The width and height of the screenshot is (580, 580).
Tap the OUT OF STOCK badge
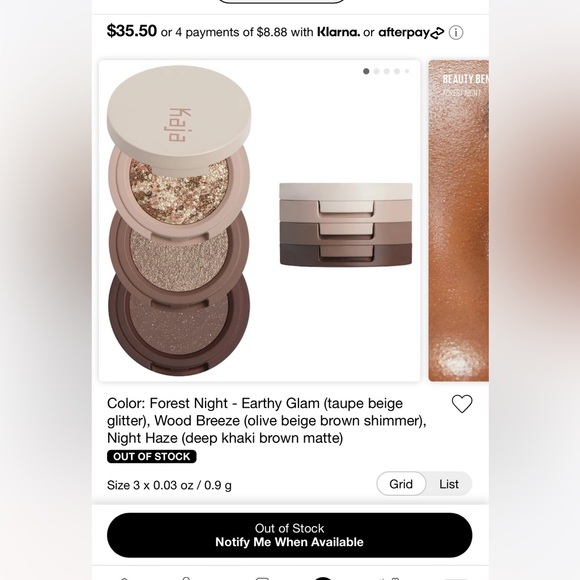coord(152,456)
